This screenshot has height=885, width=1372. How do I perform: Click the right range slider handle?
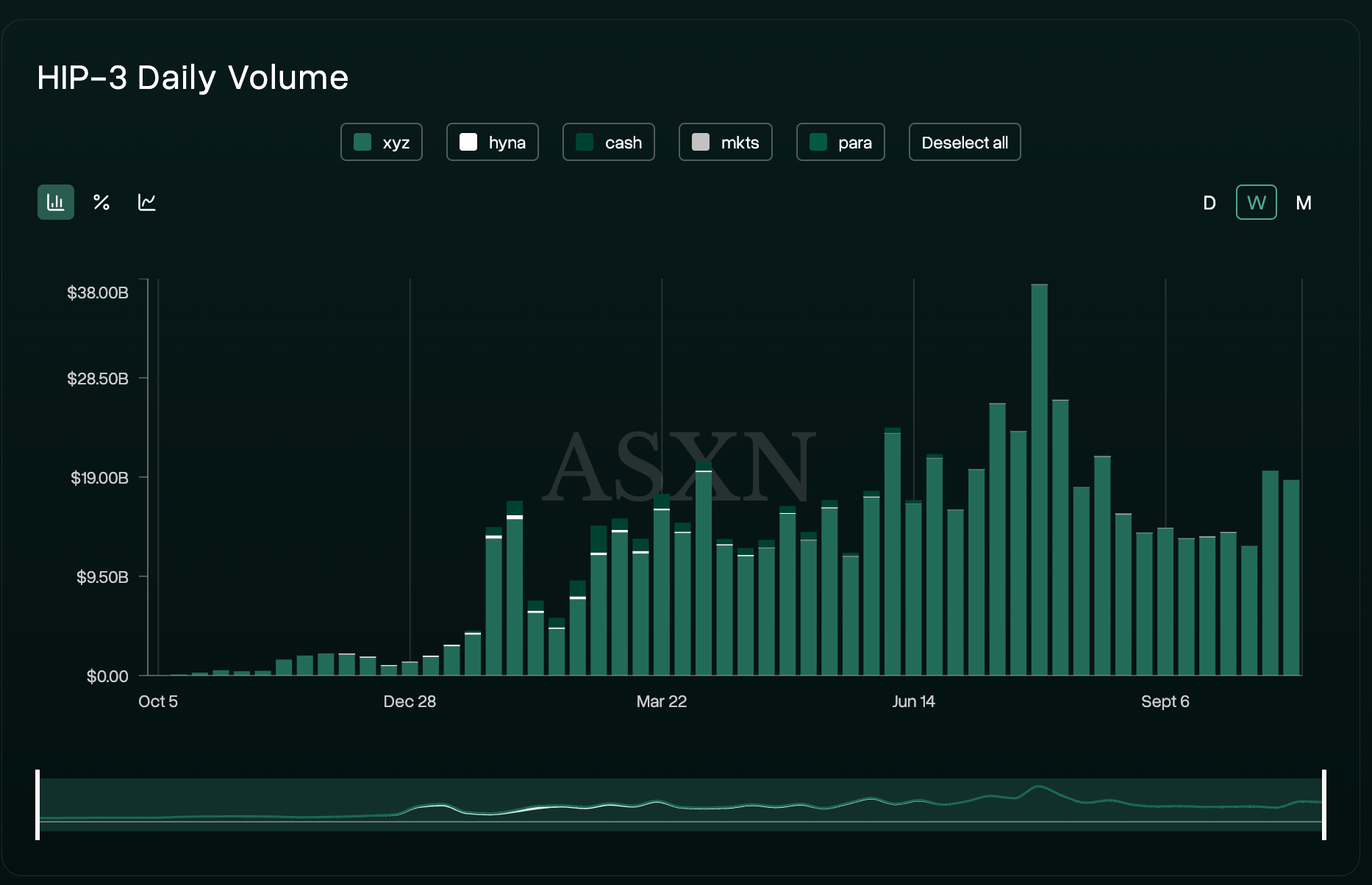pos(1324,804)
